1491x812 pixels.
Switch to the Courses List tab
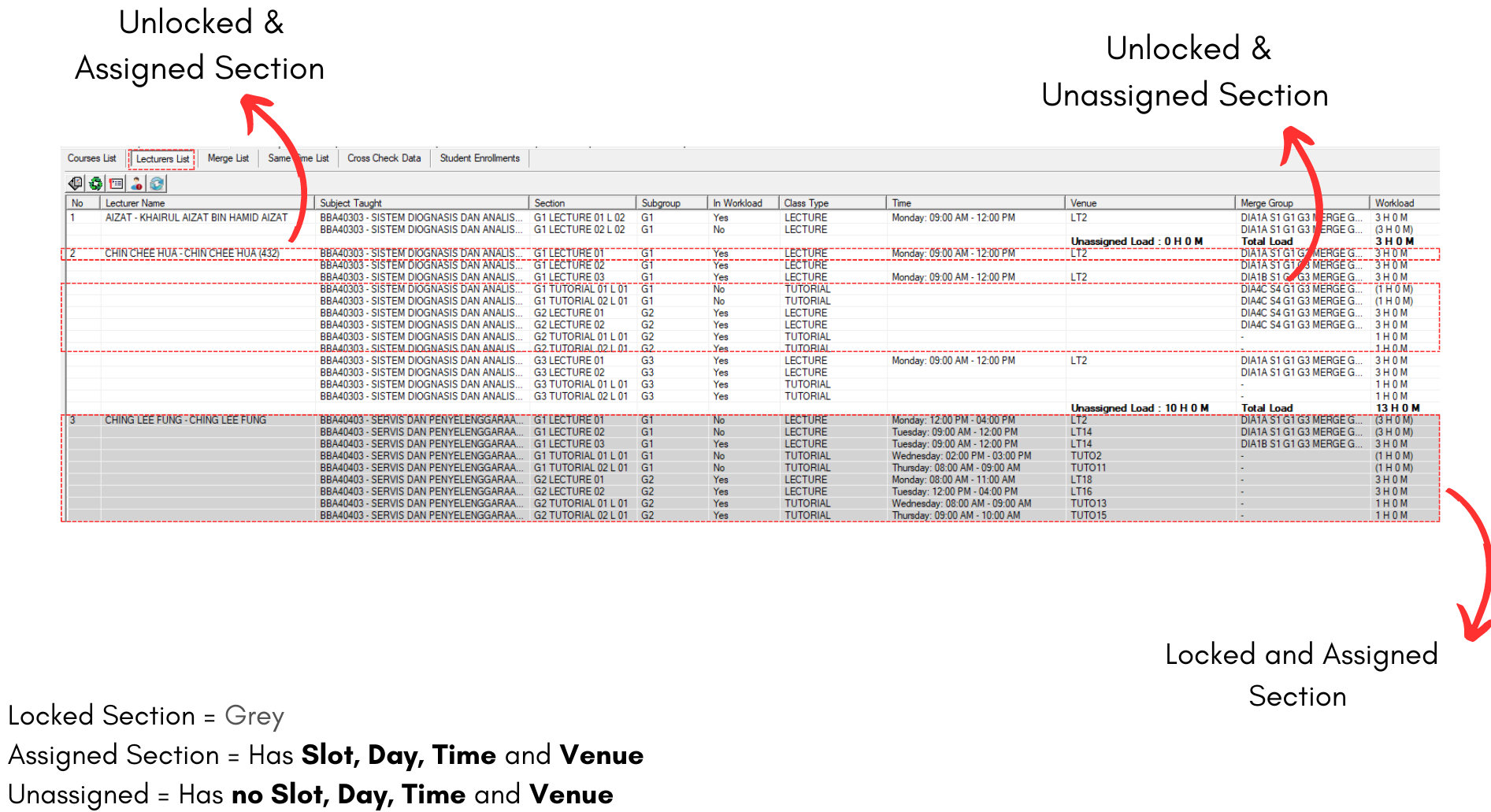pos(91,158)
